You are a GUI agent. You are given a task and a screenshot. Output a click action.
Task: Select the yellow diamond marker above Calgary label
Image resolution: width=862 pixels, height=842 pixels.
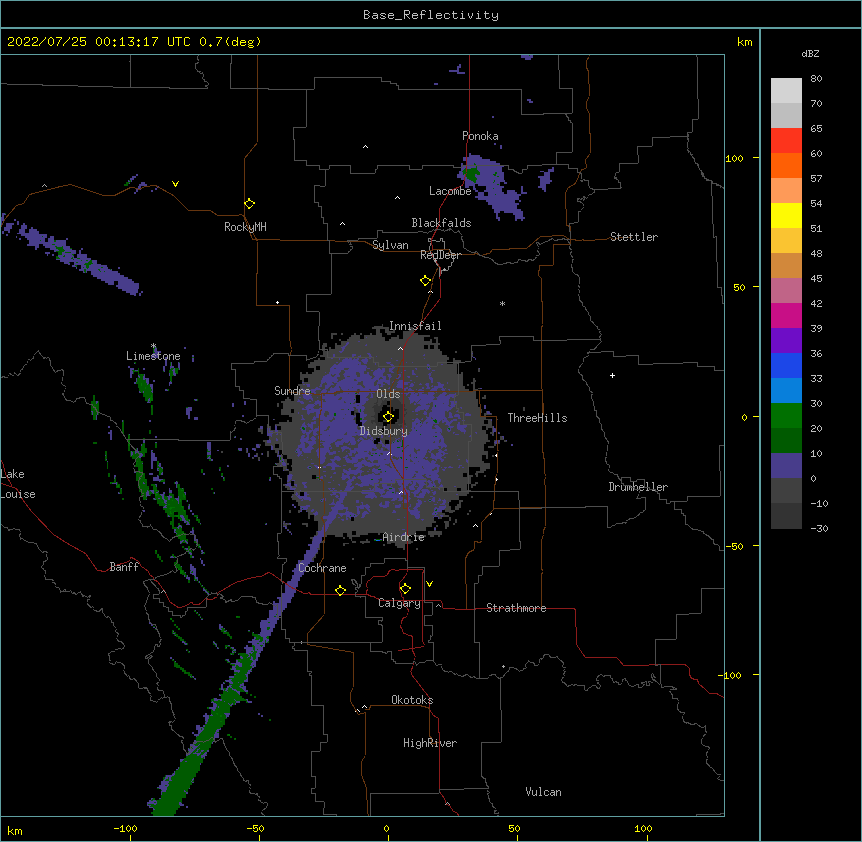pyautogui.click(x=405, y=589)
